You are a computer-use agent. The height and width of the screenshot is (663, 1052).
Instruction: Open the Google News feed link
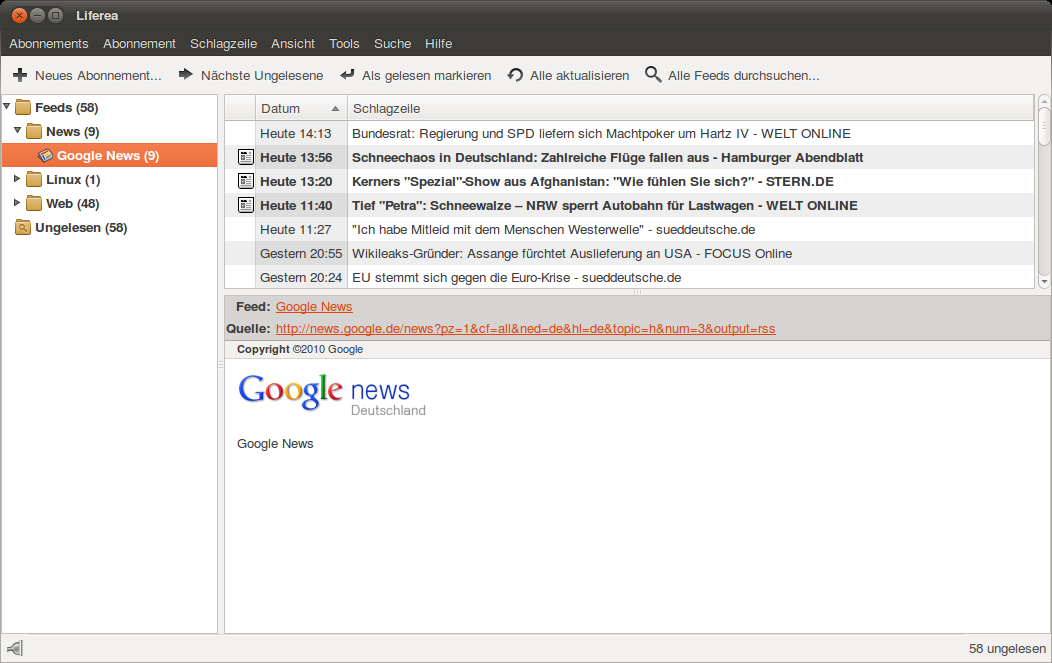pos(314,307)
